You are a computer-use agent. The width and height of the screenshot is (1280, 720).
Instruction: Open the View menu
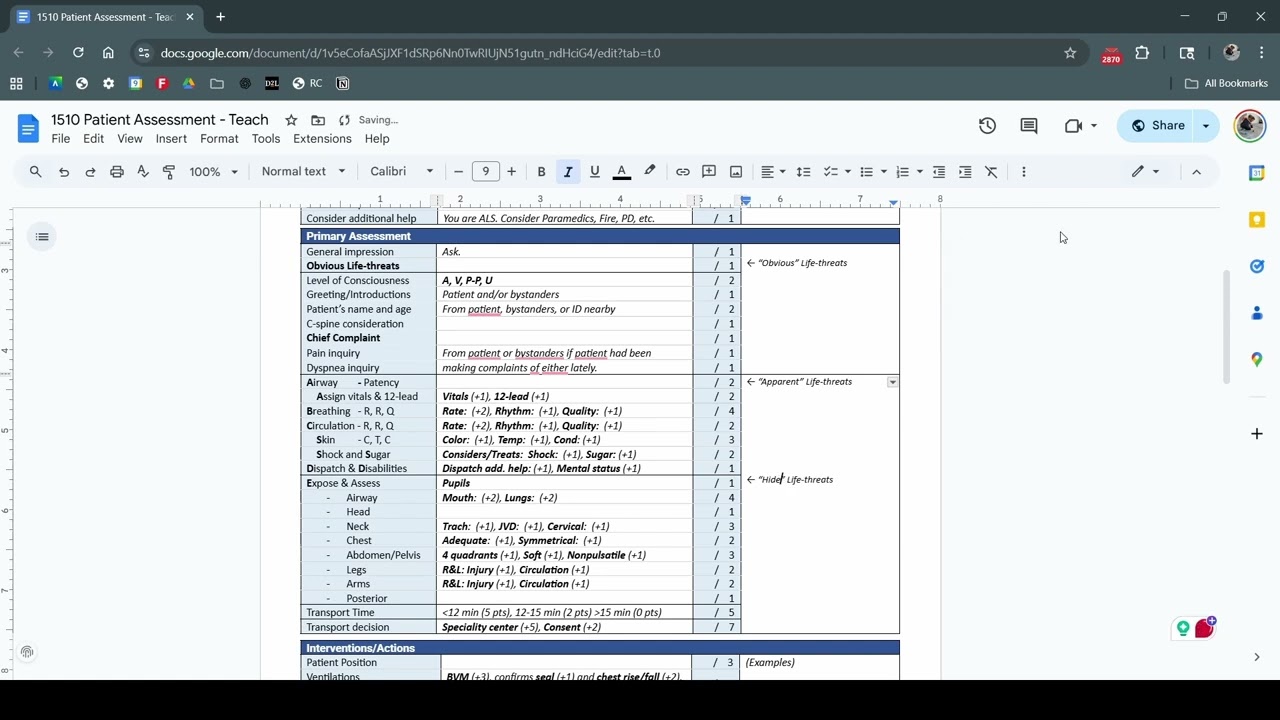[x=130, y=139]
